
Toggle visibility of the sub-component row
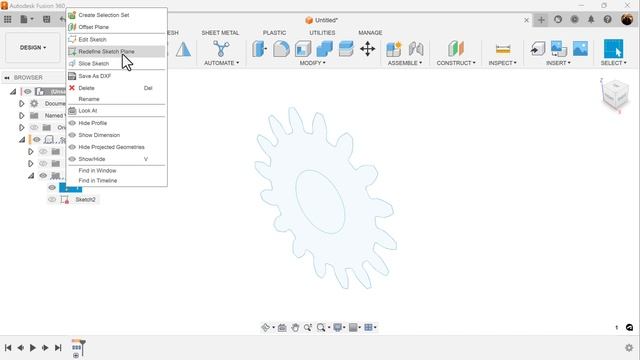(x=37, y=140)
